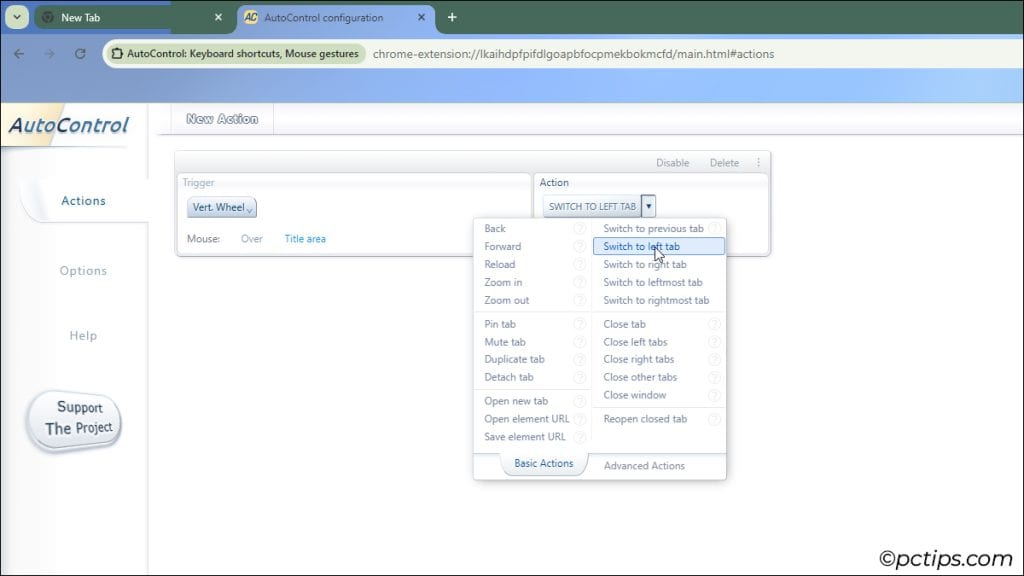Switch to the Advanced Actions tab
The image size is (1024, 576).
click(x=644, y=465)
